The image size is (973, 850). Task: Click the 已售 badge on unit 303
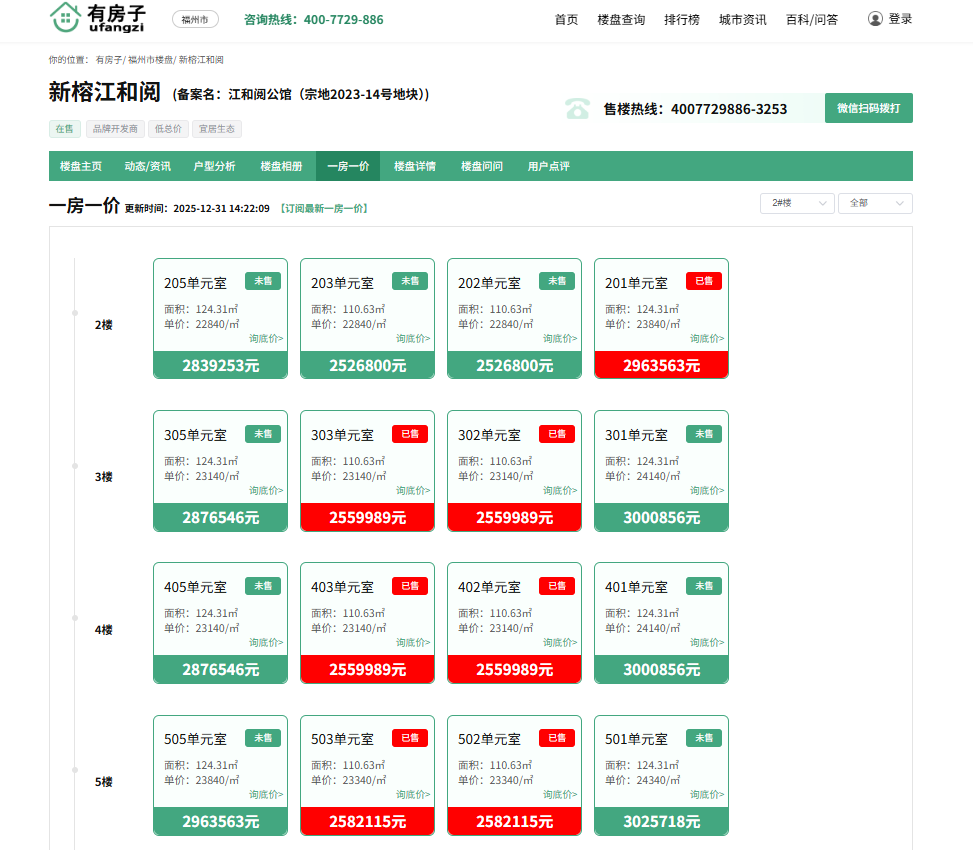point(410,434)
